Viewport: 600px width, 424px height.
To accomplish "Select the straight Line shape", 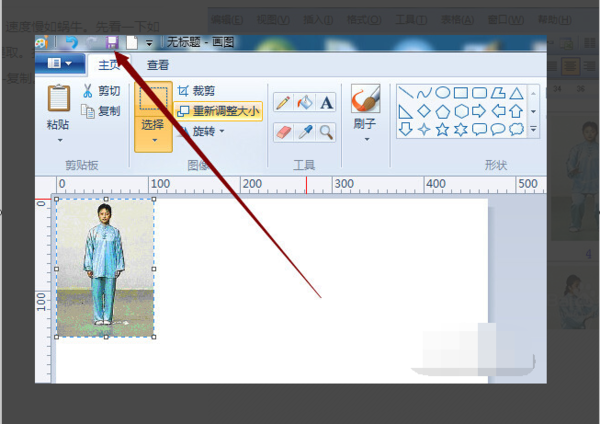I will point(405,92).
